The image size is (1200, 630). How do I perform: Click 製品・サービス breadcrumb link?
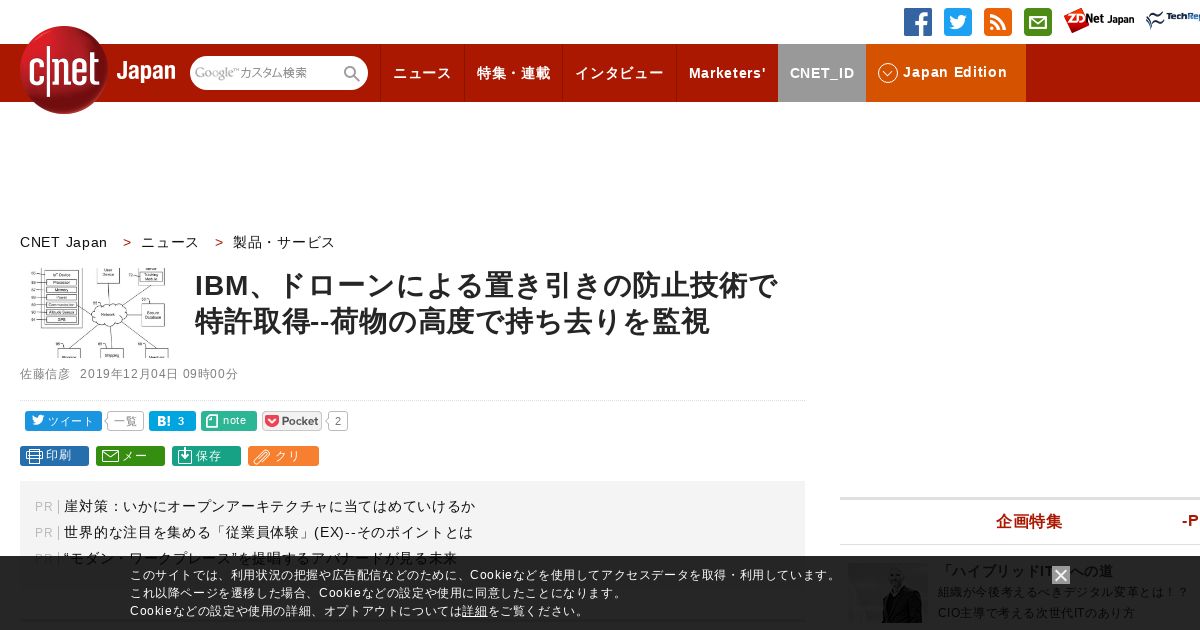(x=284, y=242)
